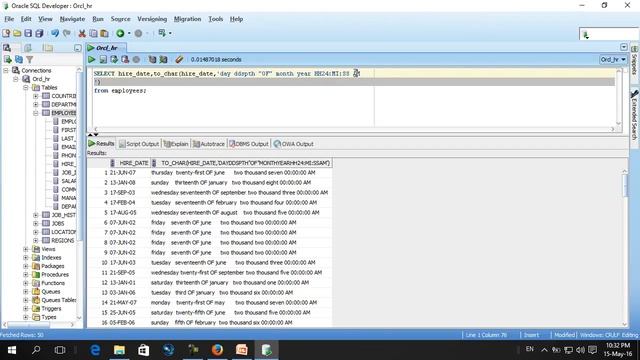
Task: Open the SQL worksheet icon dropdown arrow
Action: [x=170, y=33]
